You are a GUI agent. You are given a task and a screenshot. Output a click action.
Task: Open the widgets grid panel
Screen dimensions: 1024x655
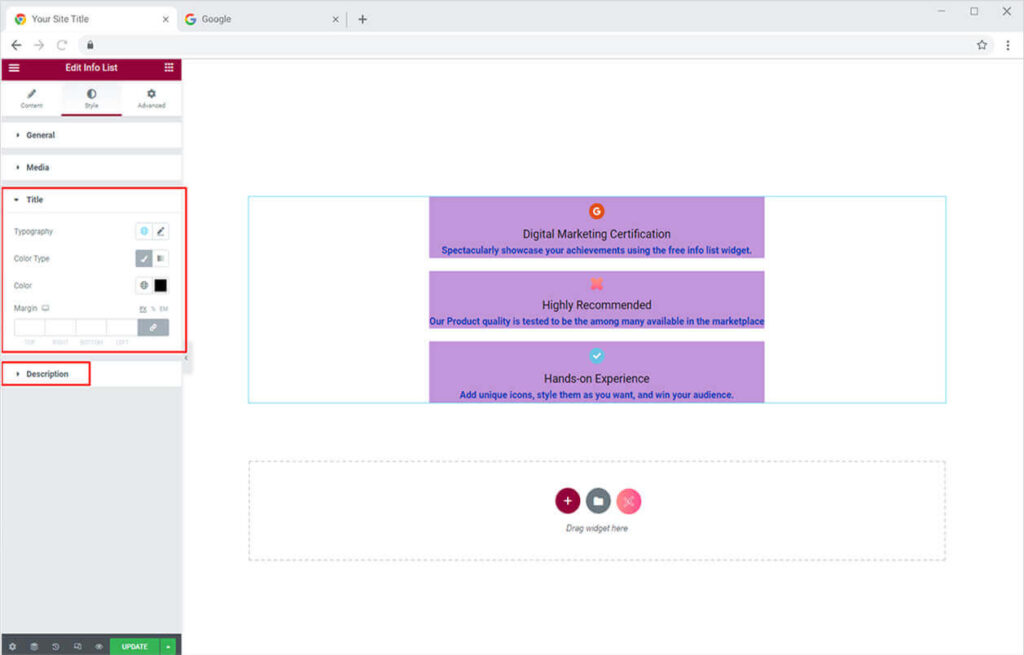(168, 67)
